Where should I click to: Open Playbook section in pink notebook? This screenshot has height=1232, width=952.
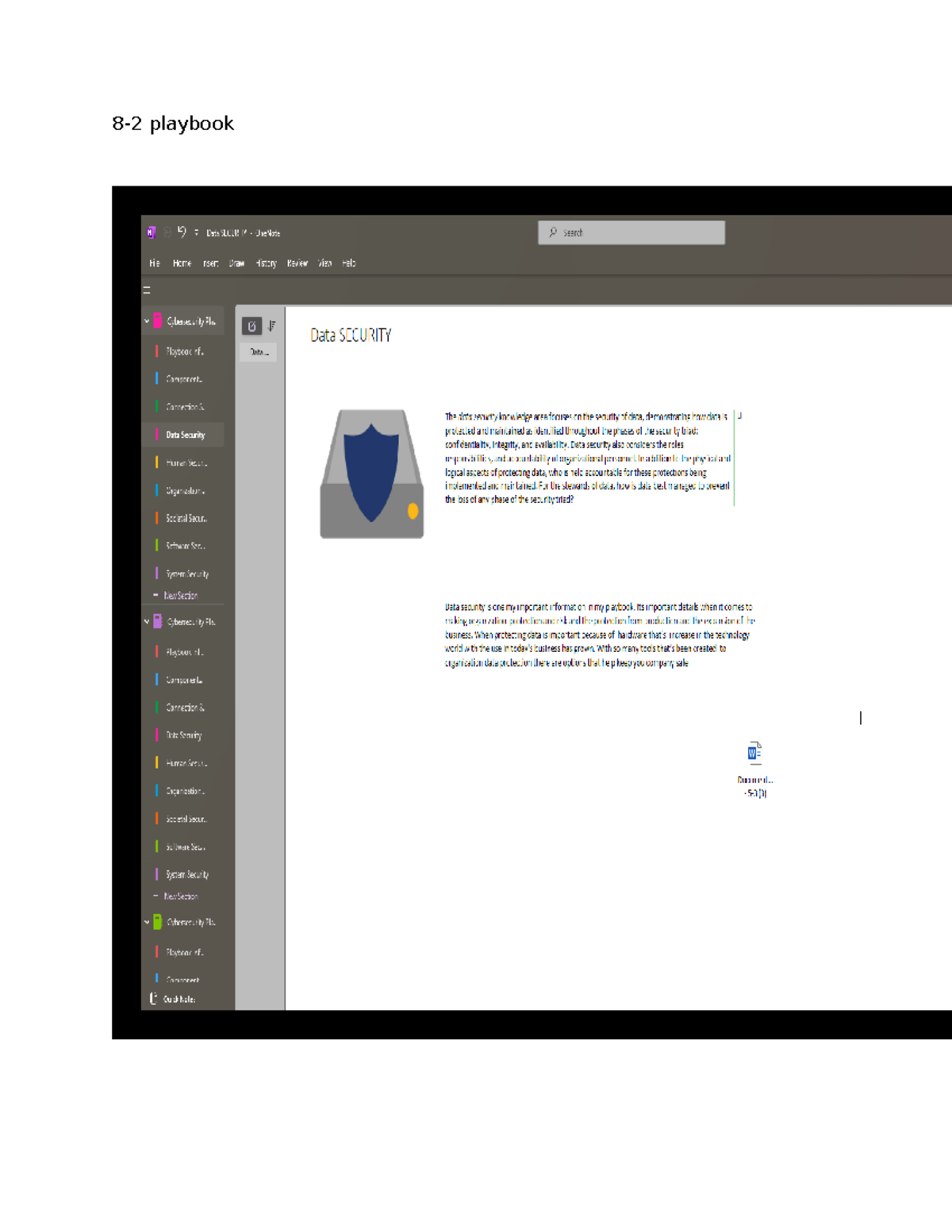184,351
